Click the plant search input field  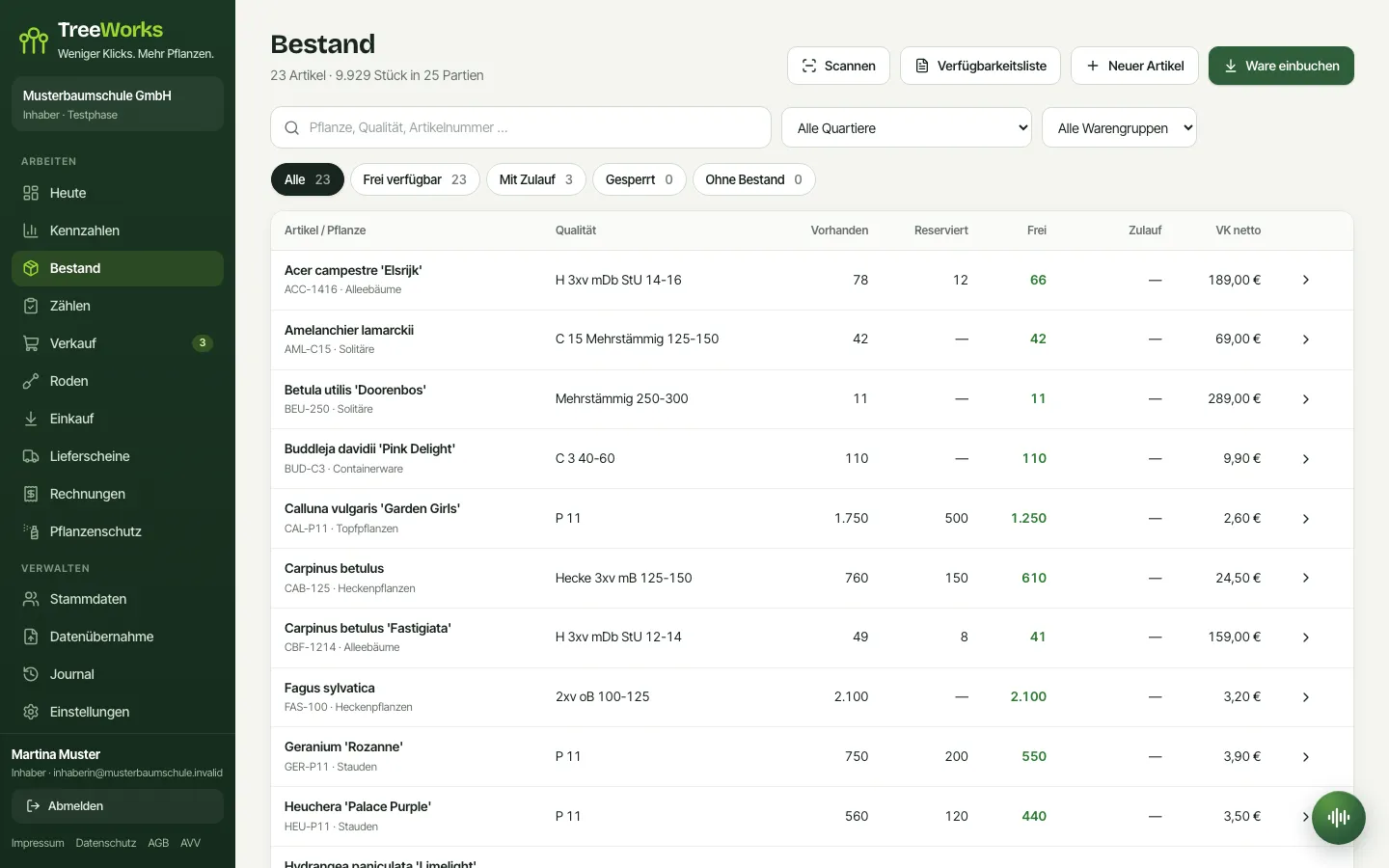click(x=521, y=127)
